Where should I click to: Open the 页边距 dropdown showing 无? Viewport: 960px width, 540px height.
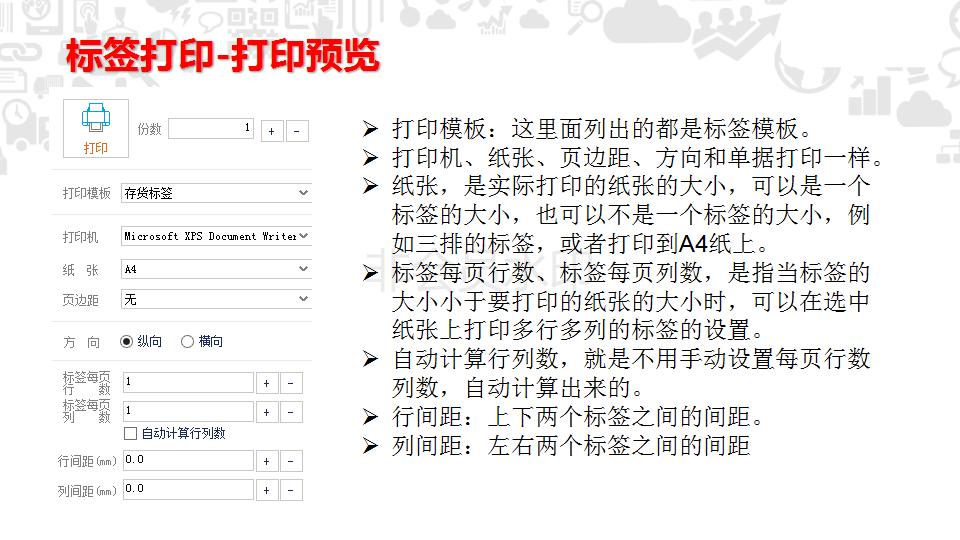(x=216, y=299)
